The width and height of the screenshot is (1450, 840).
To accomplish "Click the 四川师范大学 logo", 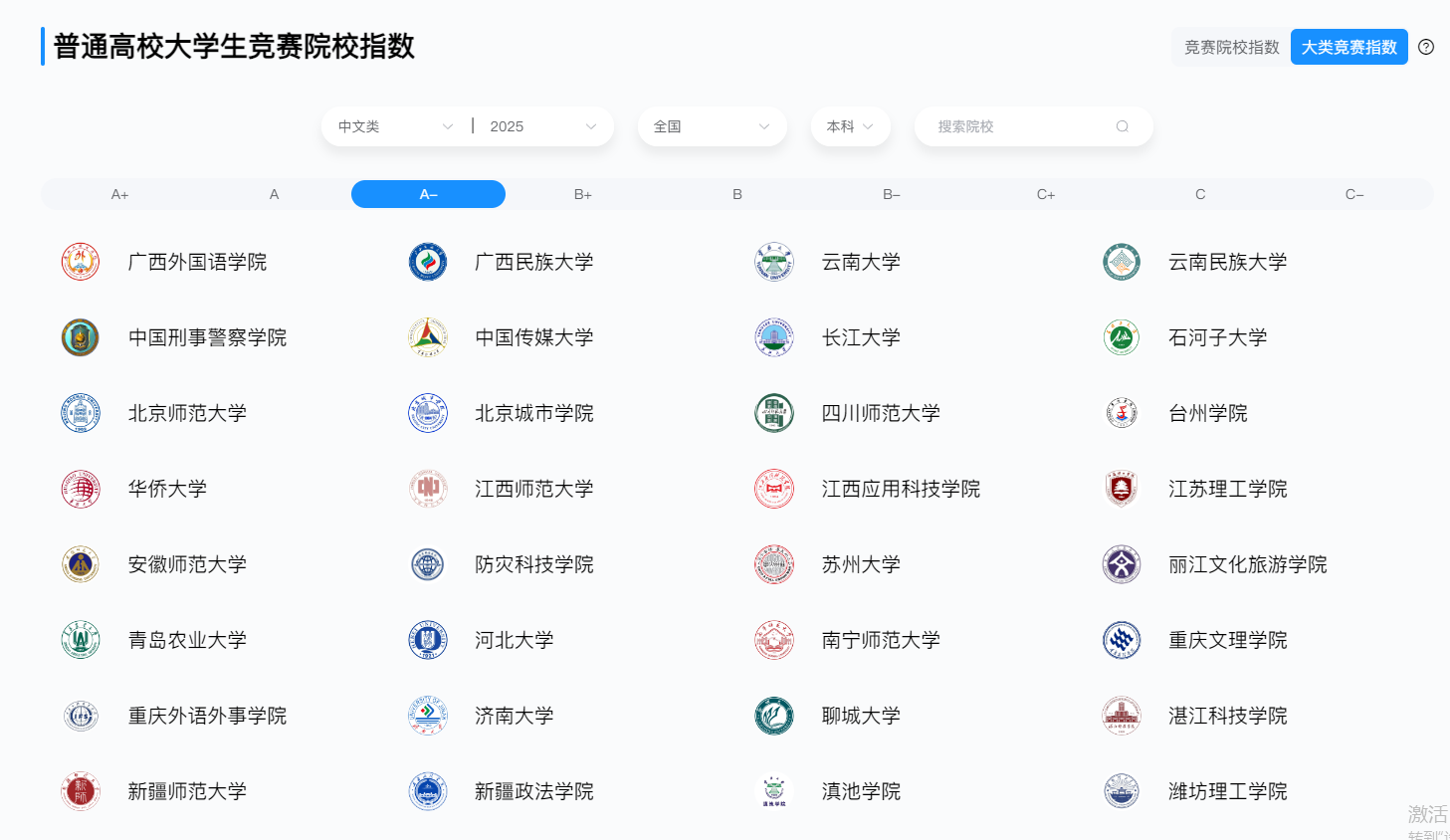I will tap(774, 413).
